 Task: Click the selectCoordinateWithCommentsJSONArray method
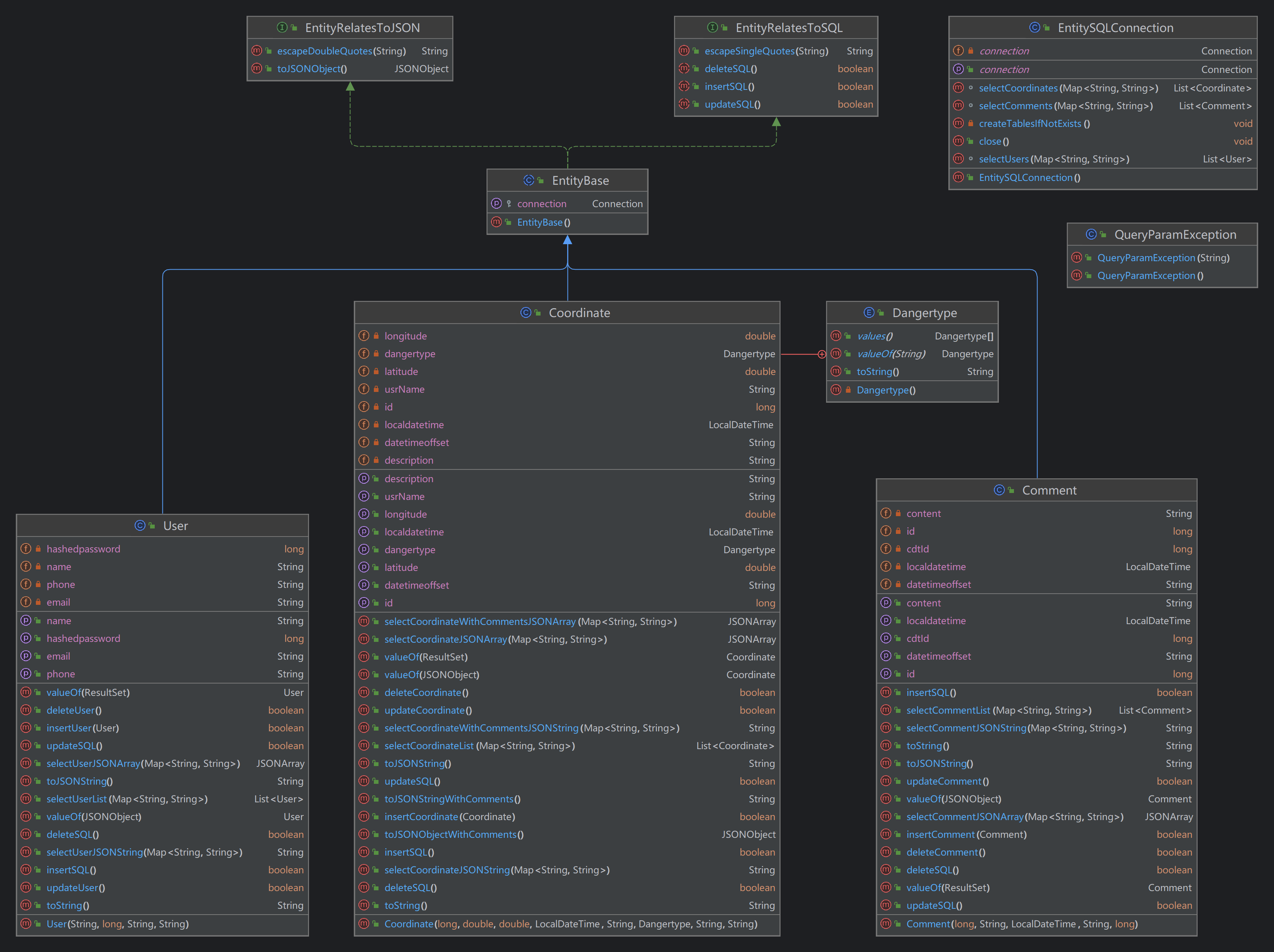(x=479, y=621)
